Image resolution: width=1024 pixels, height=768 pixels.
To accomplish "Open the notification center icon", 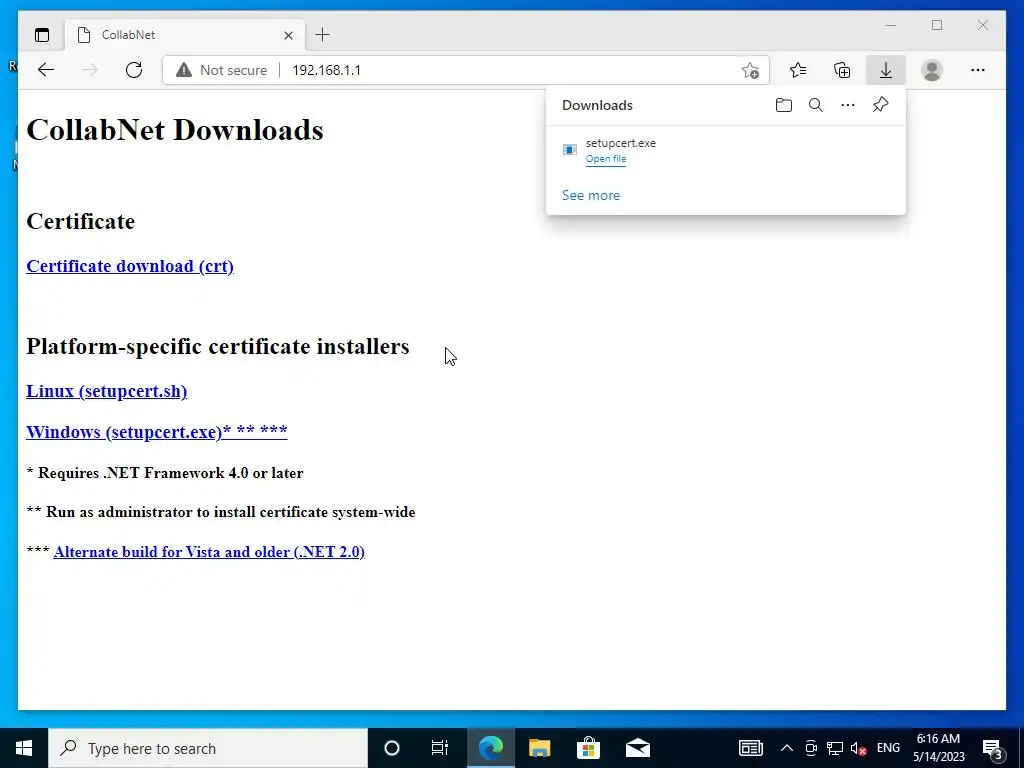I will (x=993, y=748).
